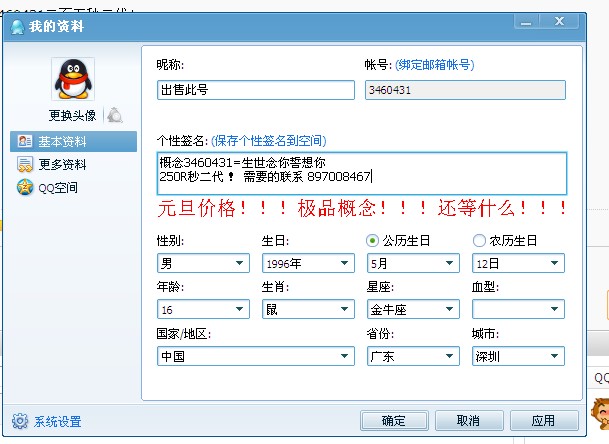This screenshot has height=444, width=609.
Task: Click the 确定 confirm button
Action: coord(394,421)
